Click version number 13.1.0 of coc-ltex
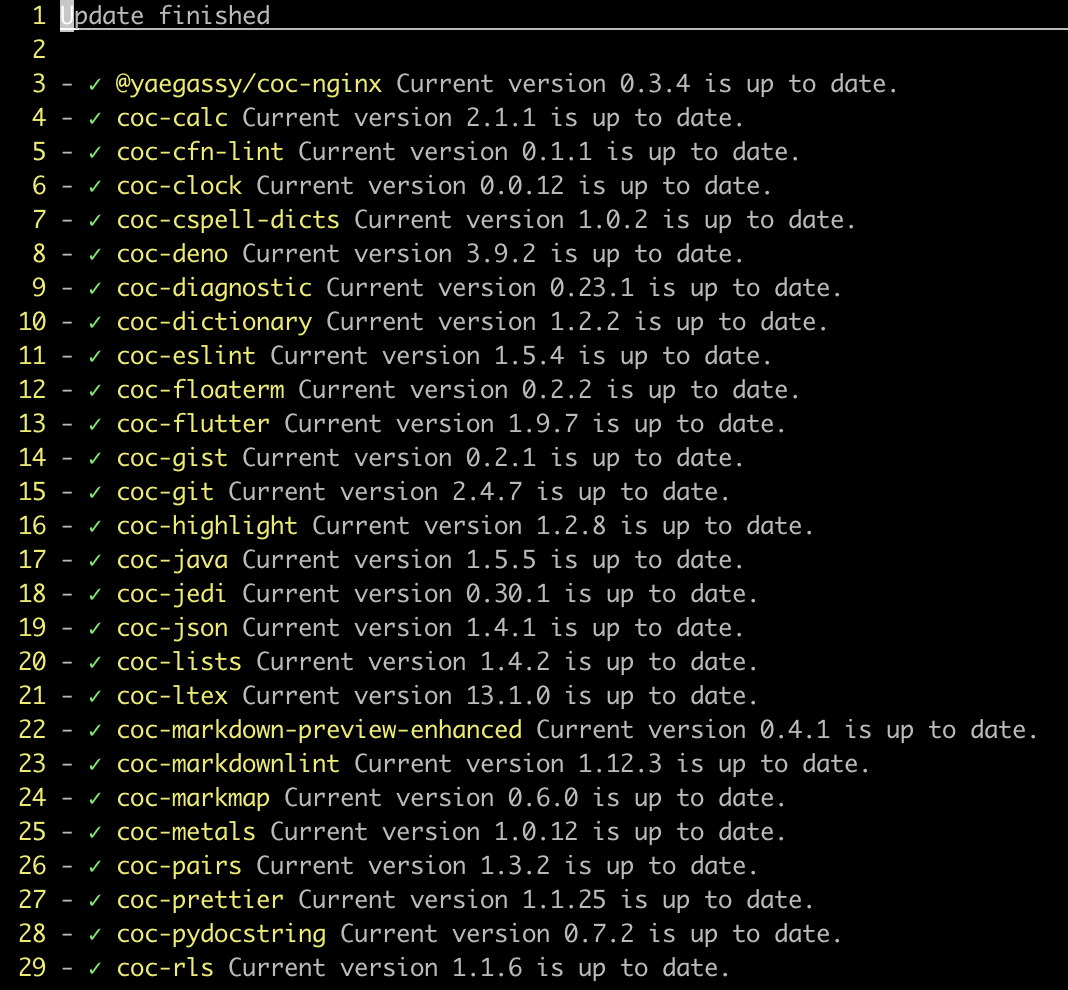Image resolution: width=1068 pixels, height=990 pixels. (x=508, y=696)
